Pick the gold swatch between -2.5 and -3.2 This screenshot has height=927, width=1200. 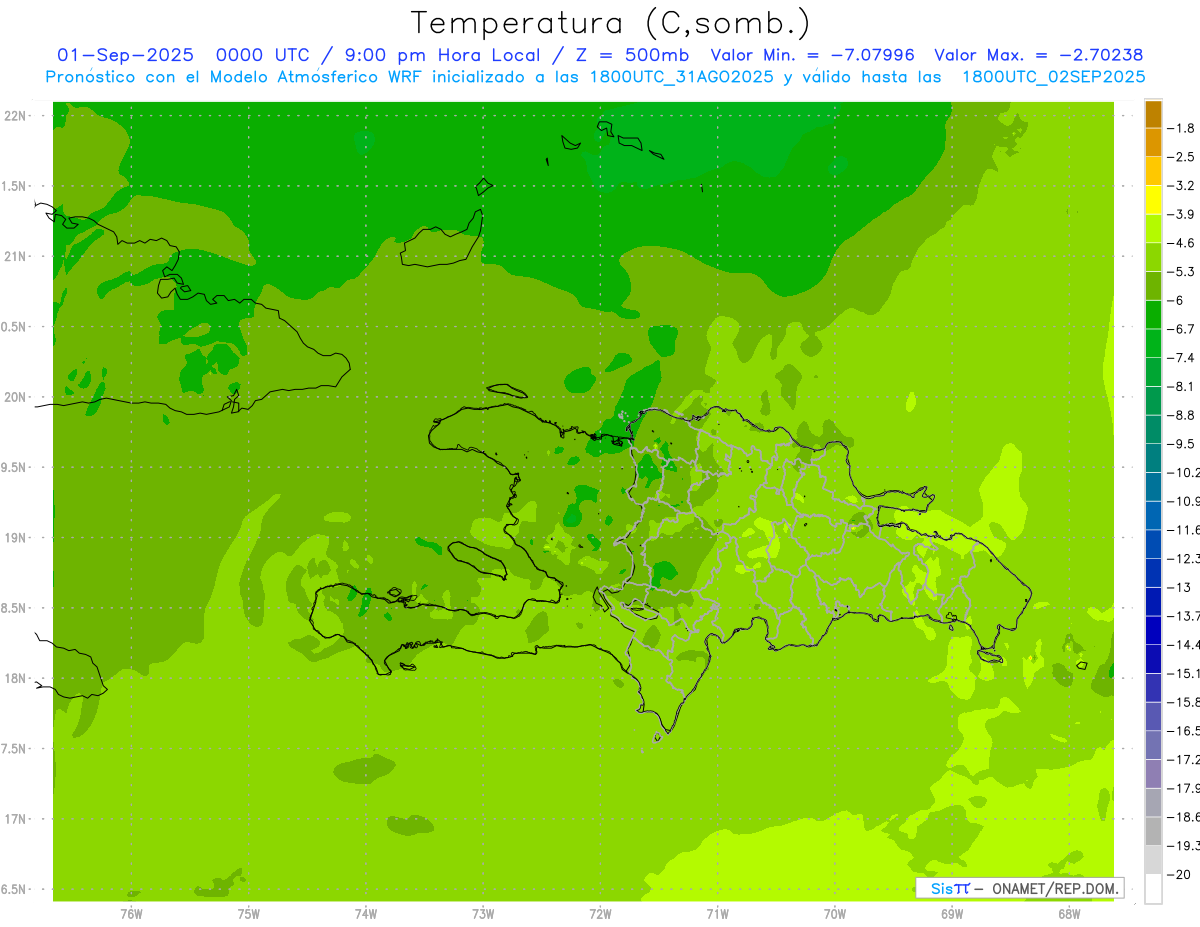(1153, 171)
